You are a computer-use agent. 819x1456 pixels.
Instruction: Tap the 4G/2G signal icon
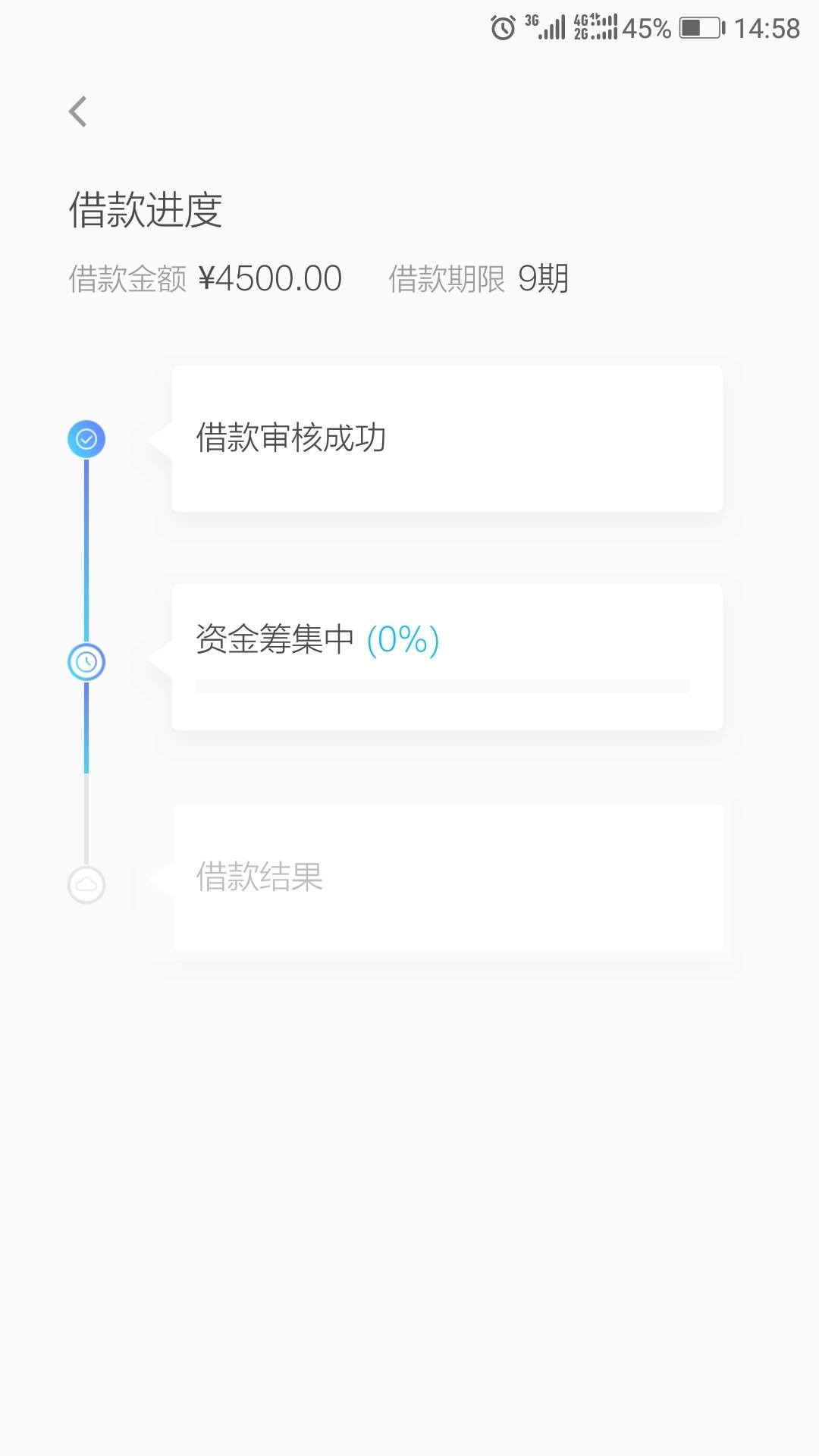(595, 27)
